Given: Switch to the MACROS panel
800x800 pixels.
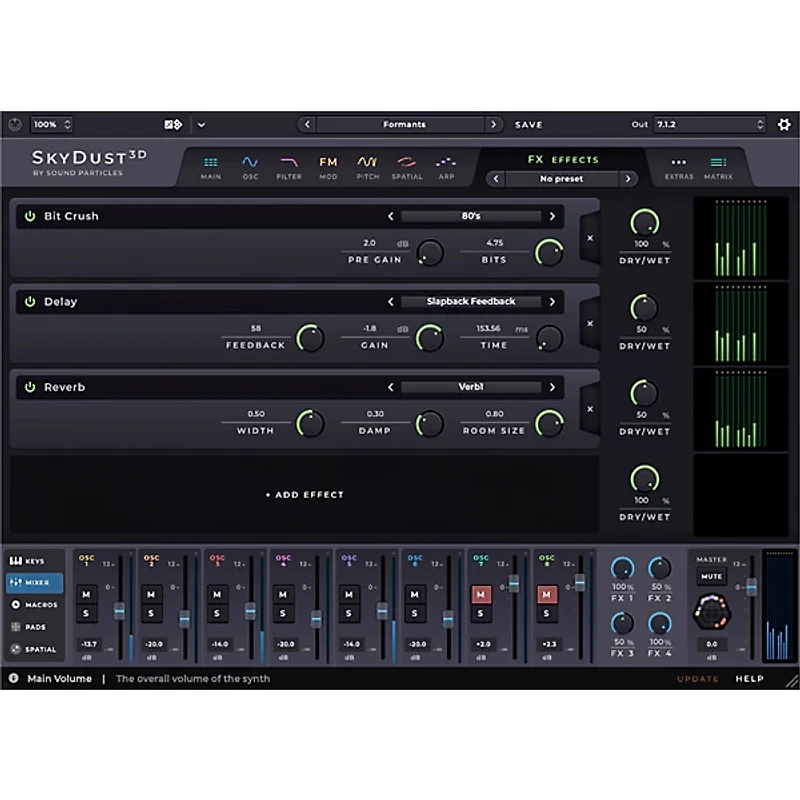Looking at the screenshot, I should (x=30, y=604).
